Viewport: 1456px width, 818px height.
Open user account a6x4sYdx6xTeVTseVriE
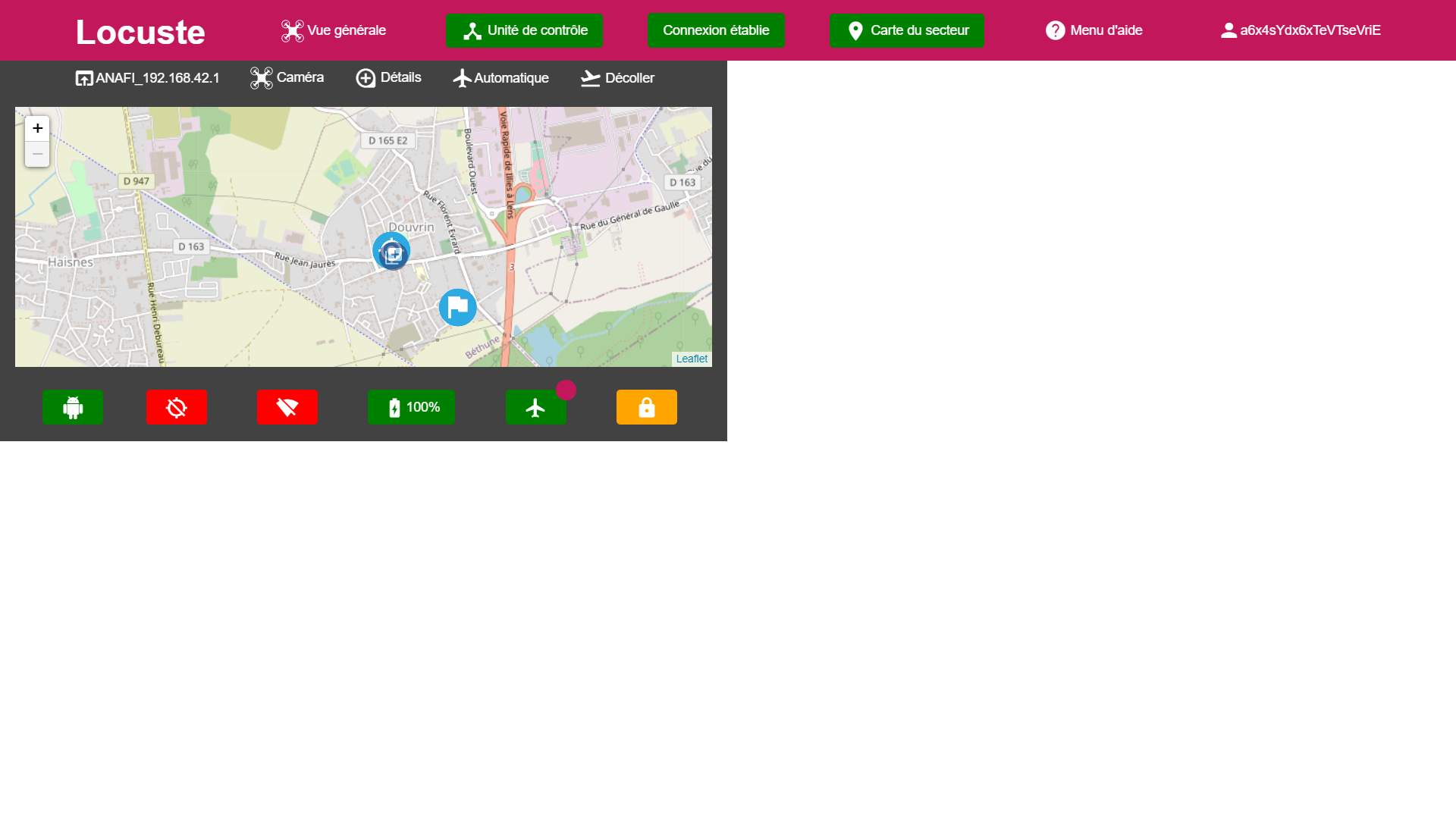click(1301, 30)
